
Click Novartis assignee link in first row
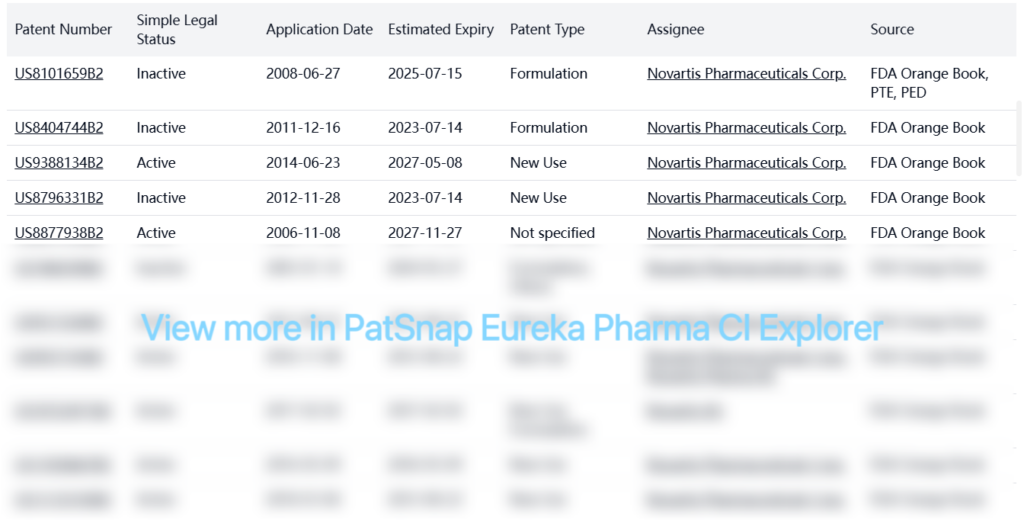point(746,73)
